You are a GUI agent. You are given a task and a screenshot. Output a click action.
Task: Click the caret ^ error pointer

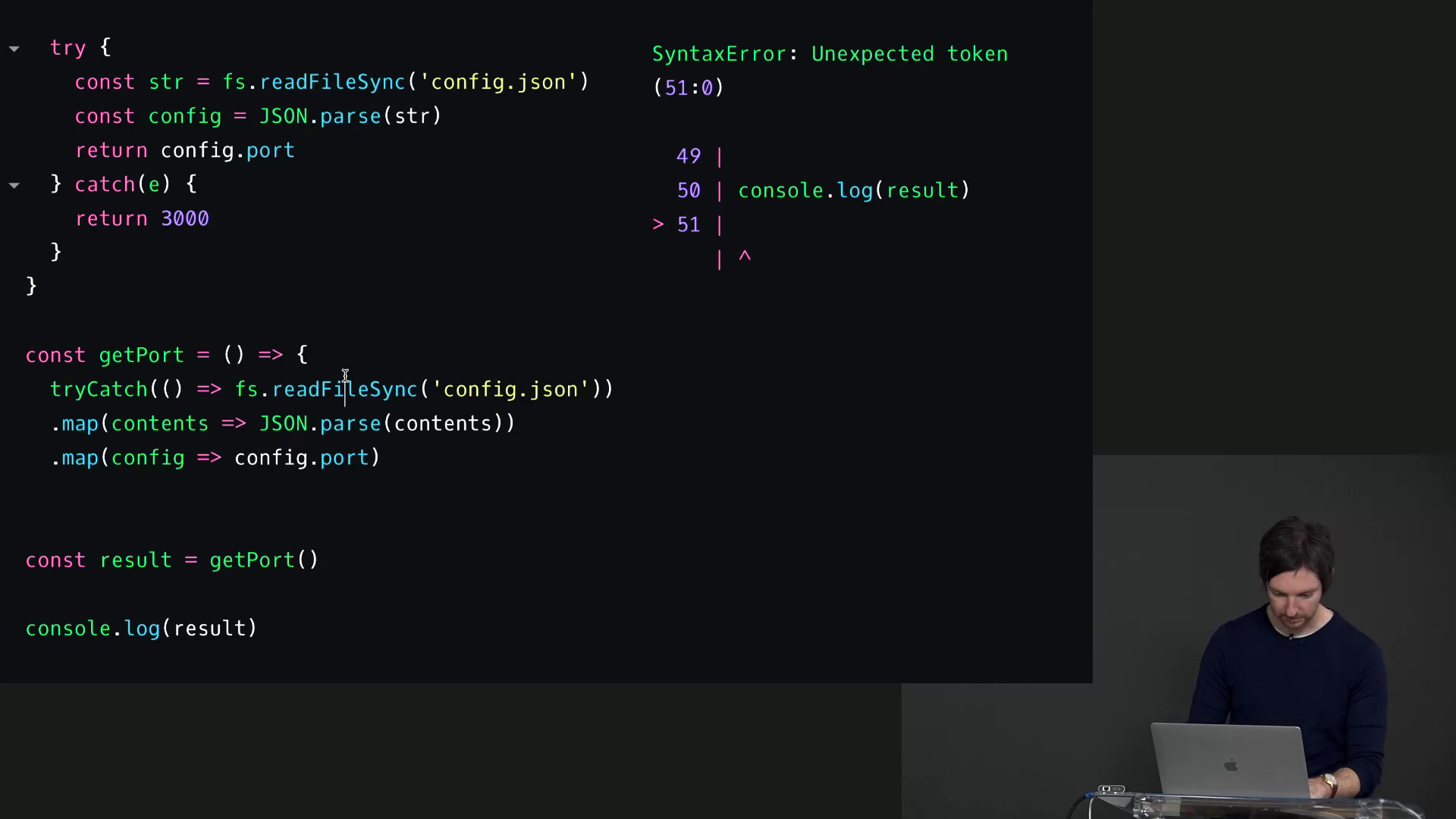745,258
